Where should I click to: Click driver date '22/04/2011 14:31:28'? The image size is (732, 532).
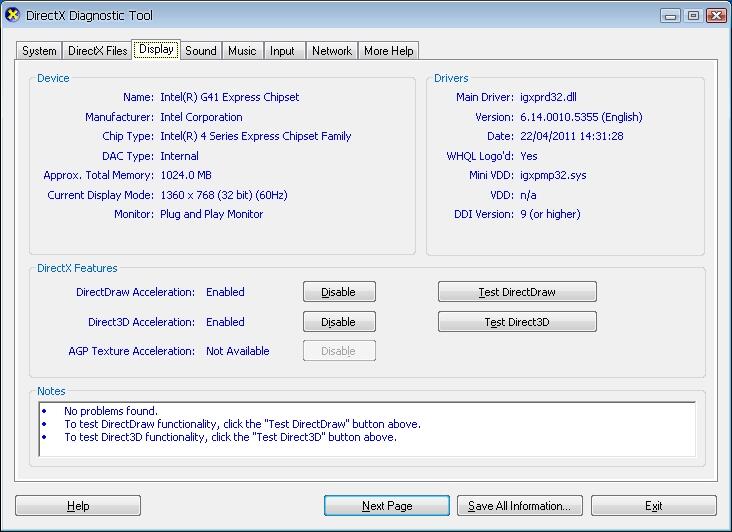pos(572,136)
